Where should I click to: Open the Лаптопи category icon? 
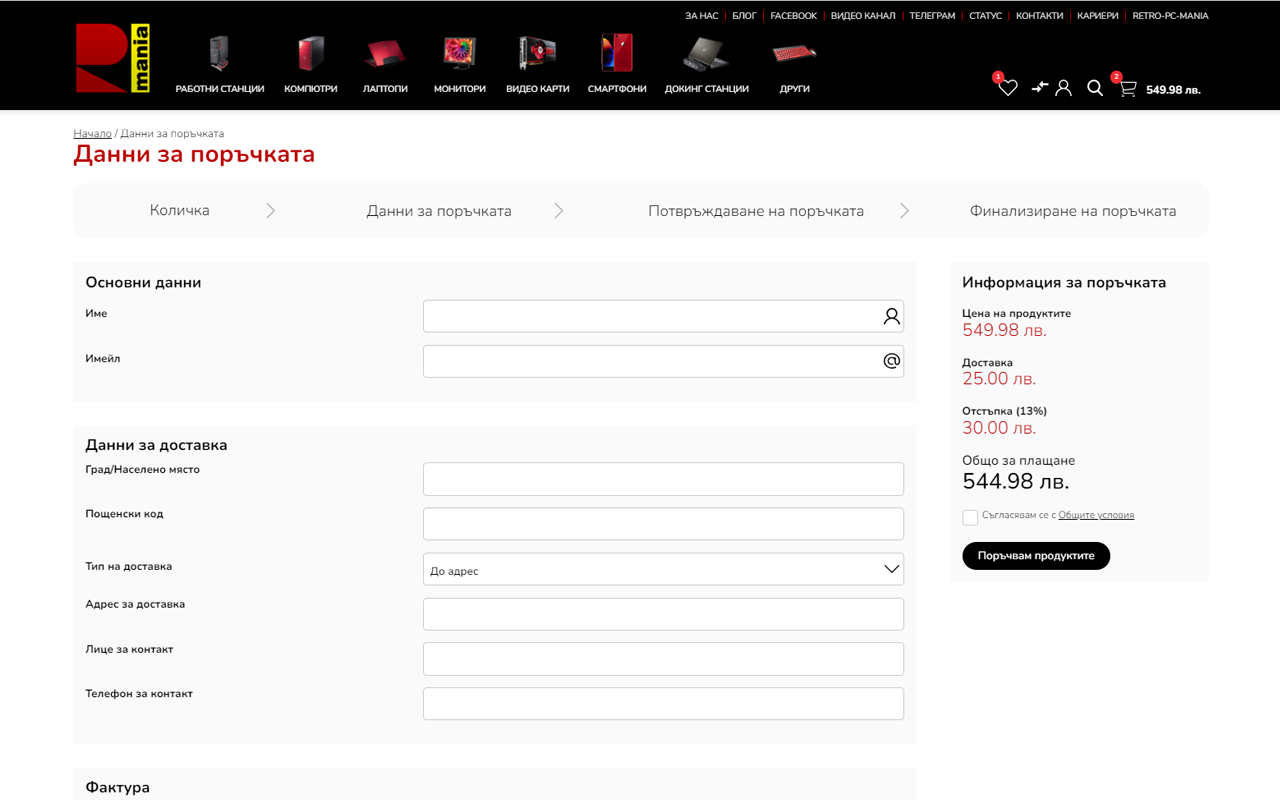pos(385,54)
